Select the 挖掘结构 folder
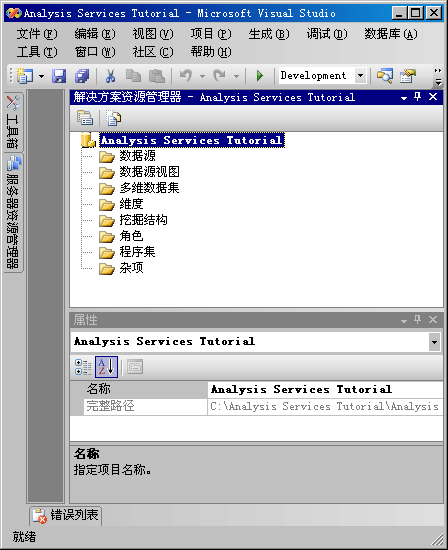This screenshot has width=448, height=550. tap(143, 220)
